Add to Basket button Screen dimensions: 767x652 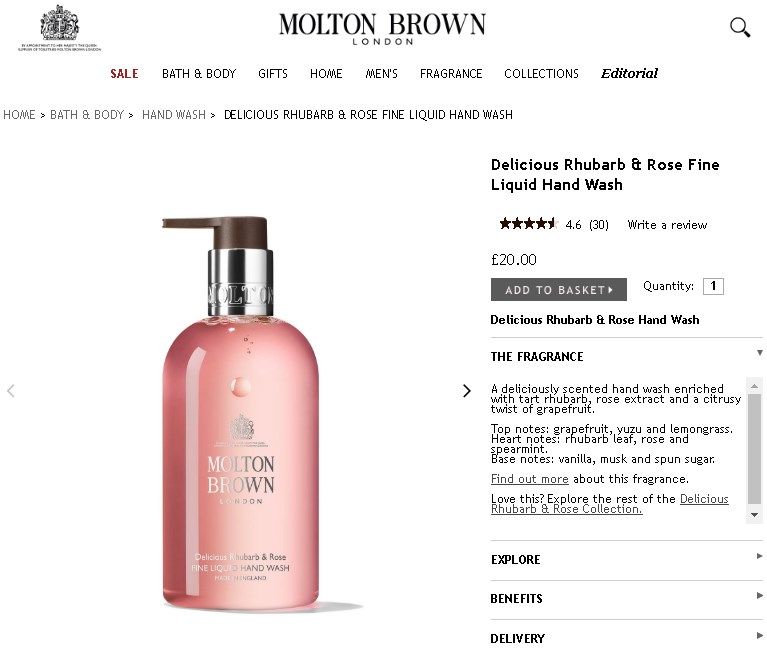tap(559, 290)
